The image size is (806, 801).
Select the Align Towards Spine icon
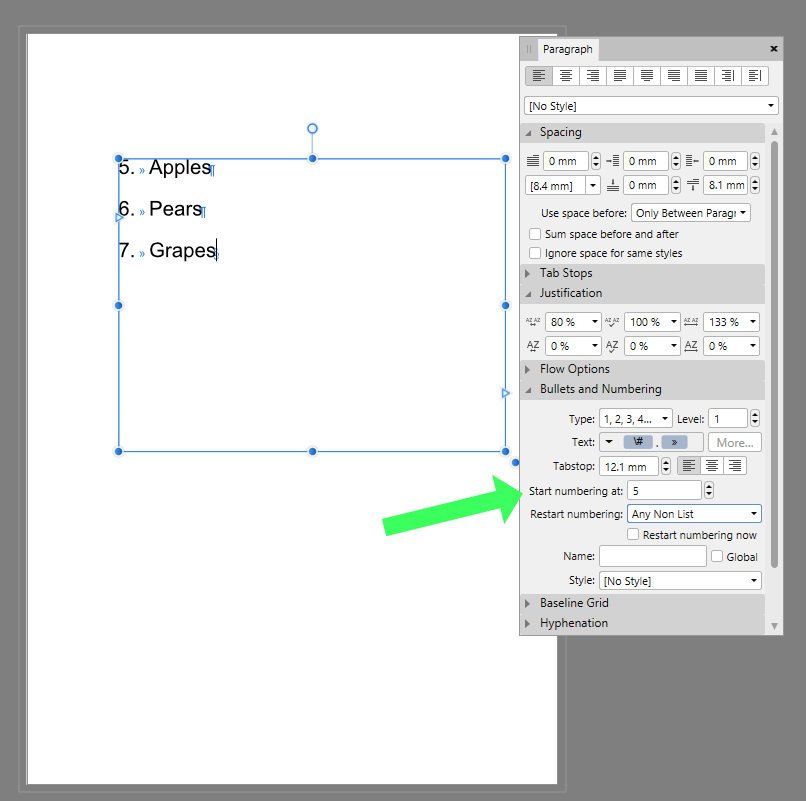pos(728,76)
